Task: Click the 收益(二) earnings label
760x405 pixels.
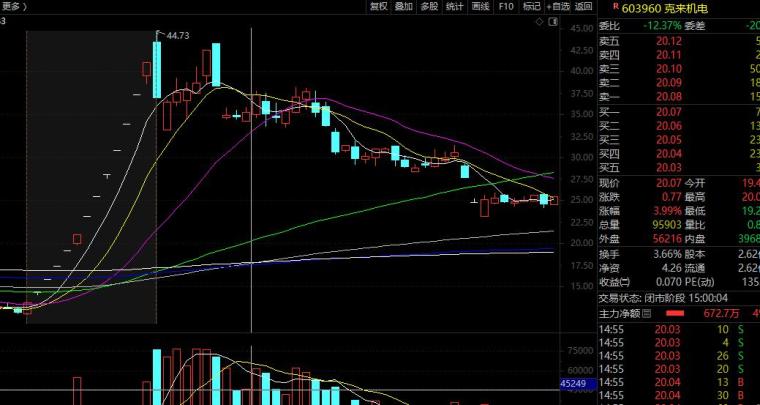Action: 618,282
